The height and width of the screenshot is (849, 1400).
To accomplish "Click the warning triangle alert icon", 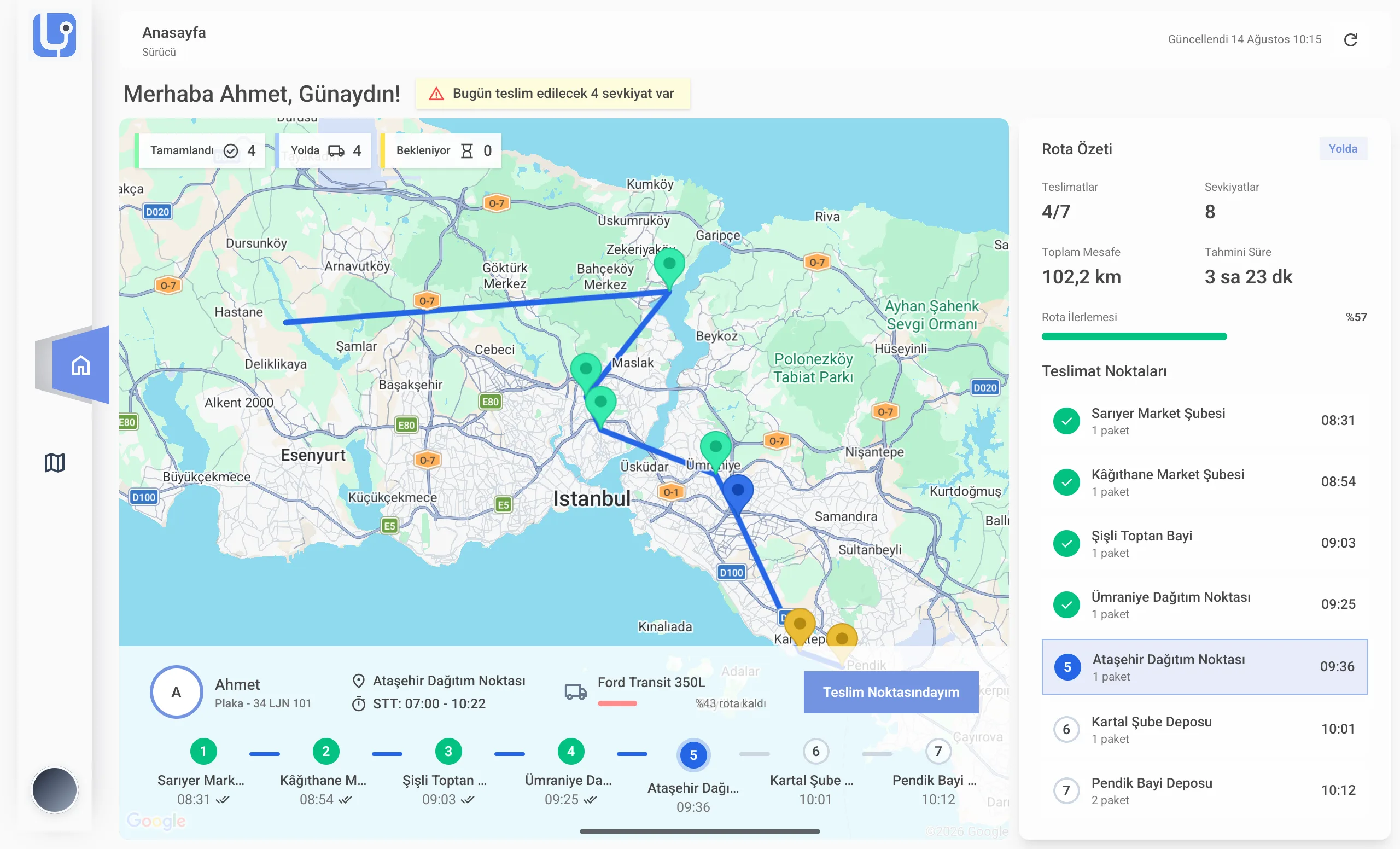I will point(436,94).
